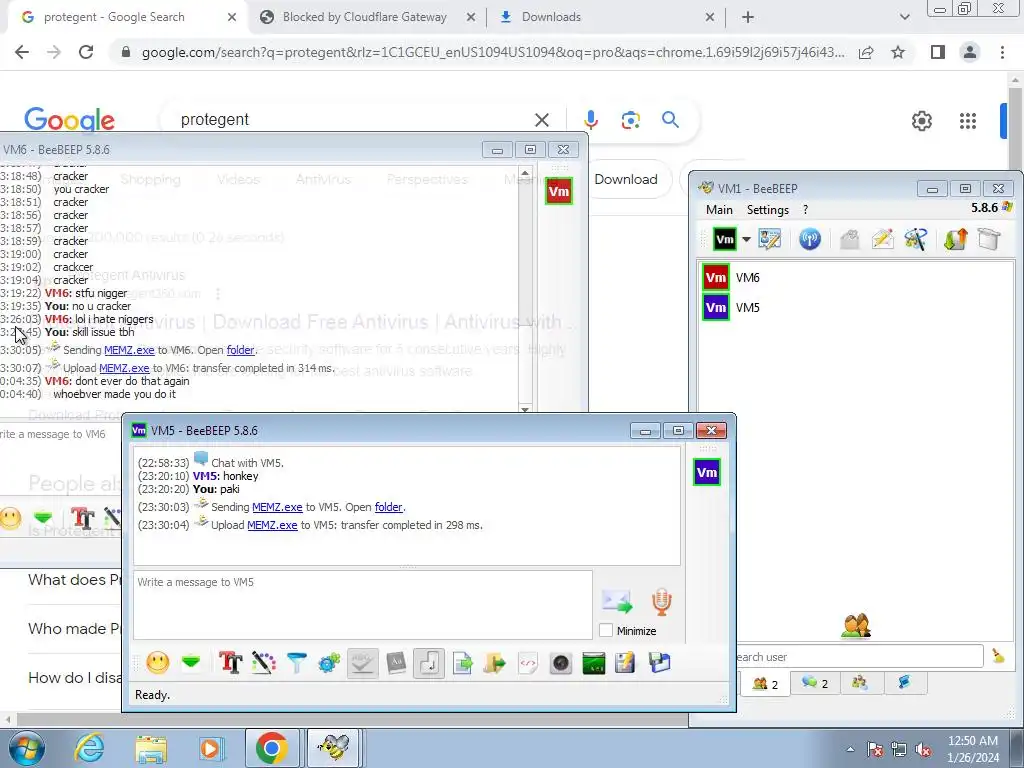Click send folder icon in VM5 chat toolbar
Screen dimensions: 1024x768
pyautogui.click(x=495, y=664)
